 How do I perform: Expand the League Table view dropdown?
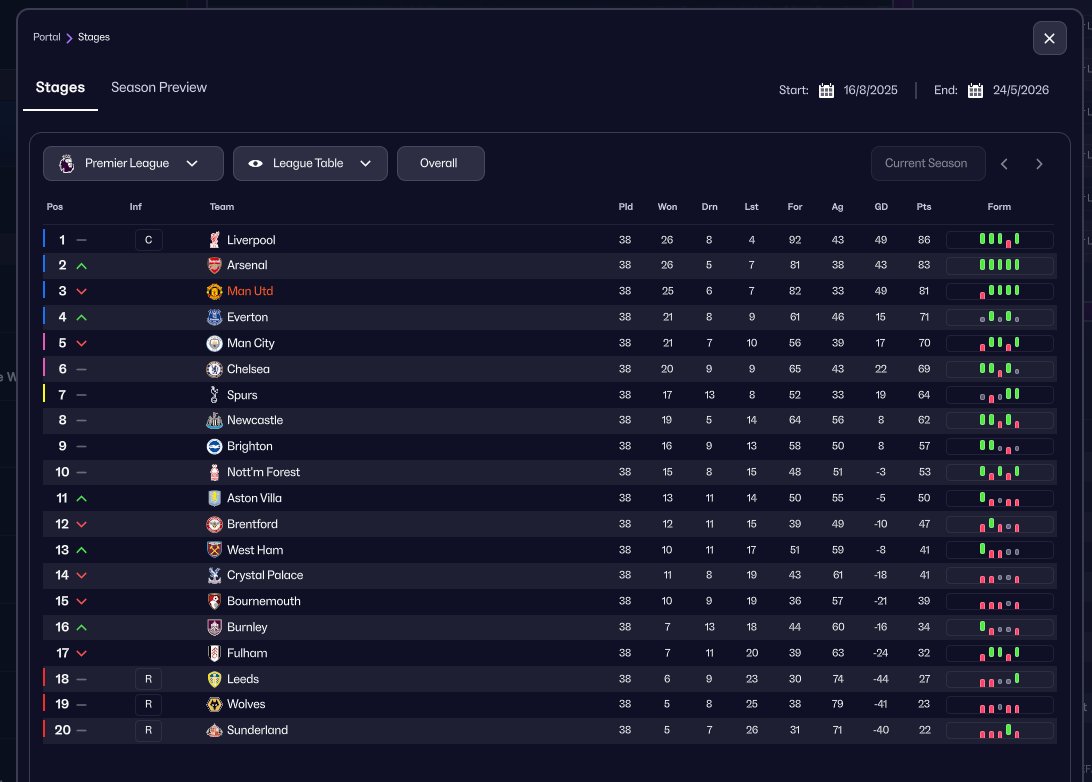pos(310,163)
